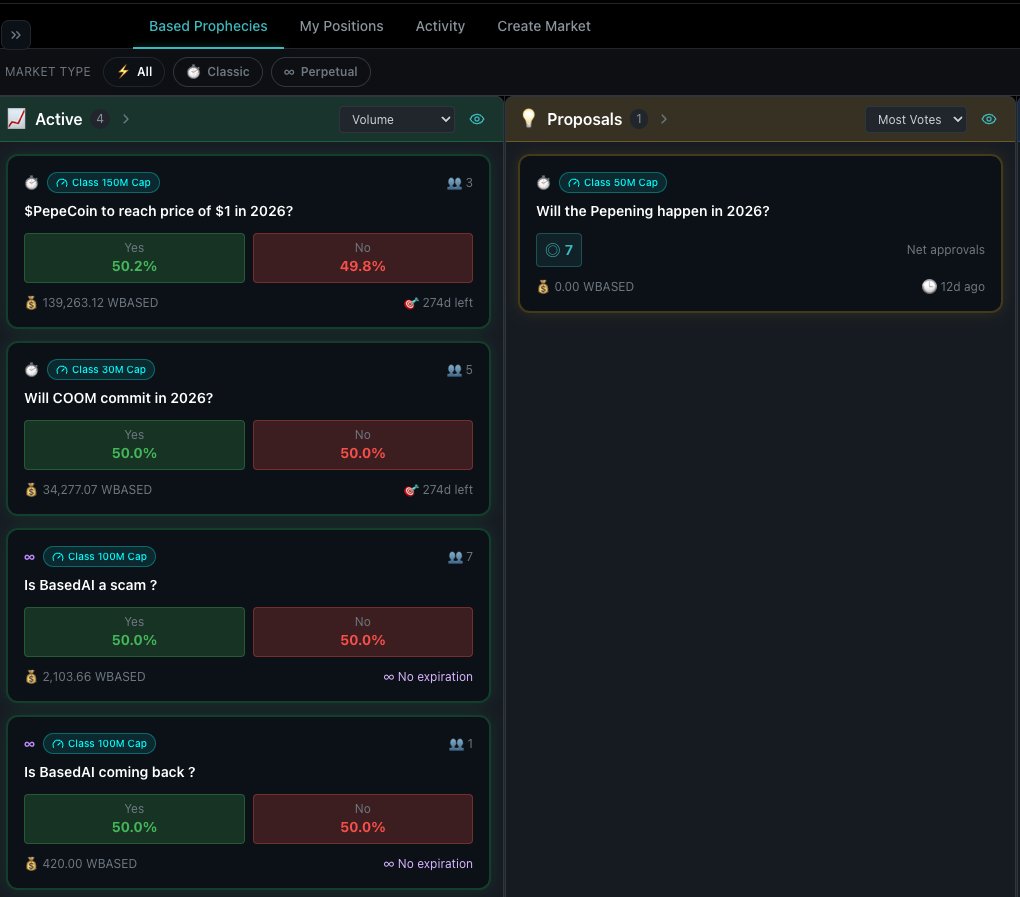Click participants icon showing 7
Screen dimensions: 1020x897
click(455, 557)
